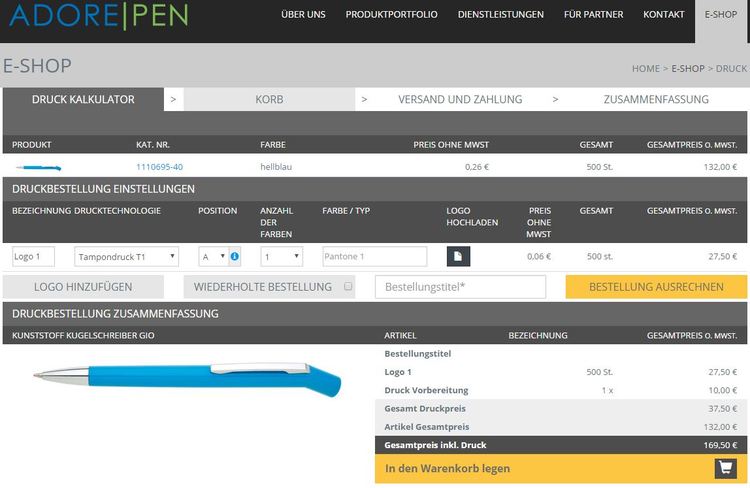Click the '37,50 €' print price value
The image size is (750, 488).
pos(722,409)
